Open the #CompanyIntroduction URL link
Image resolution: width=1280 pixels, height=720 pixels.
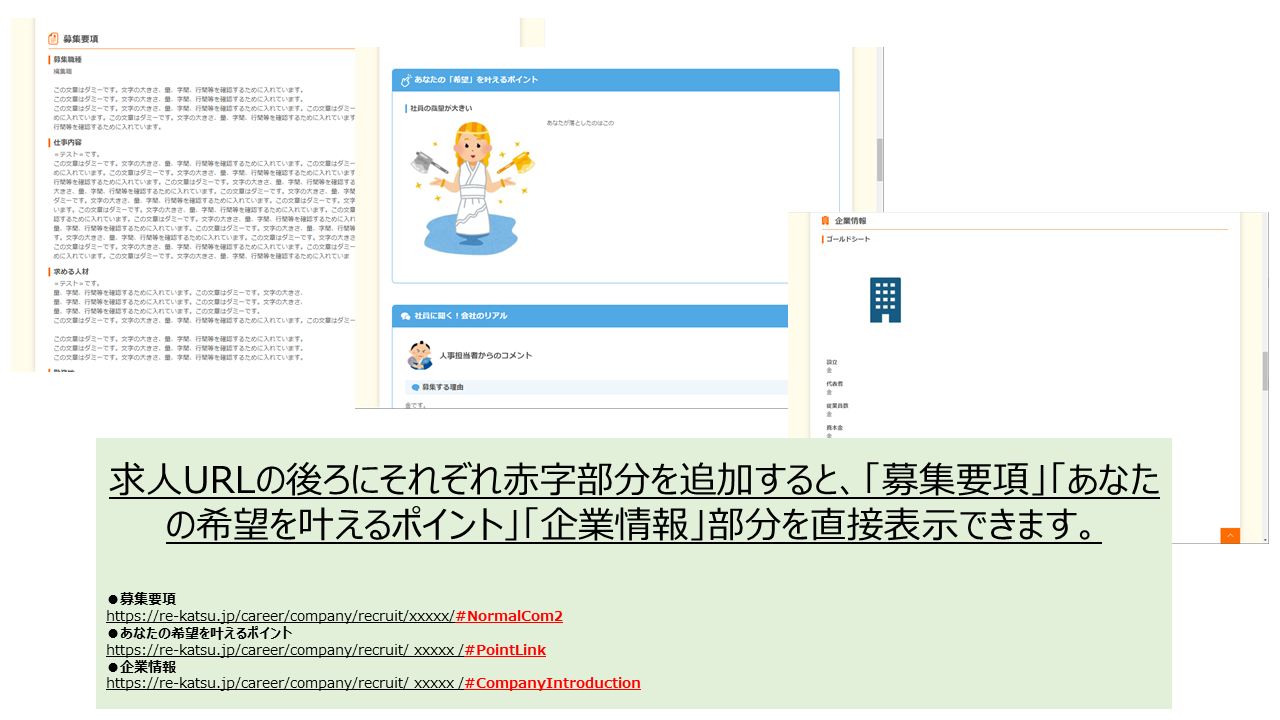373,683
